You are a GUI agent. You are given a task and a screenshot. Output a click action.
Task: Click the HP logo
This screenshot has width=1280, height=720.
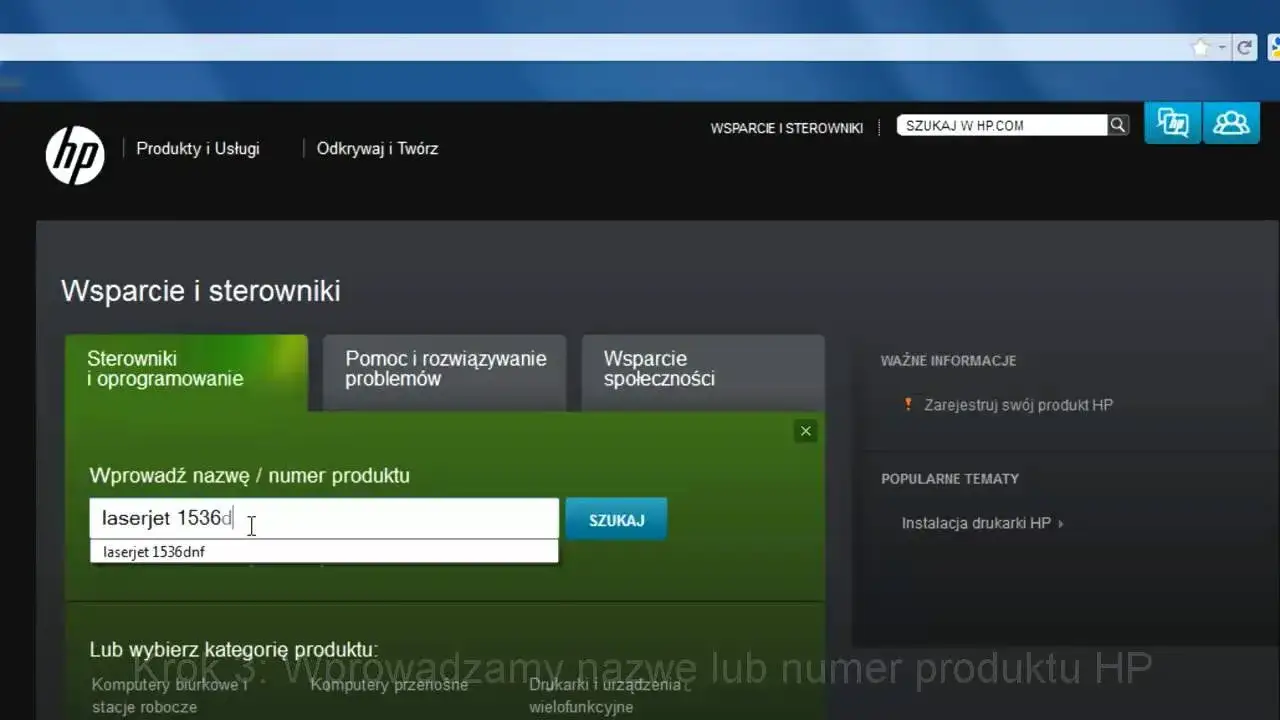pos(75,155)
